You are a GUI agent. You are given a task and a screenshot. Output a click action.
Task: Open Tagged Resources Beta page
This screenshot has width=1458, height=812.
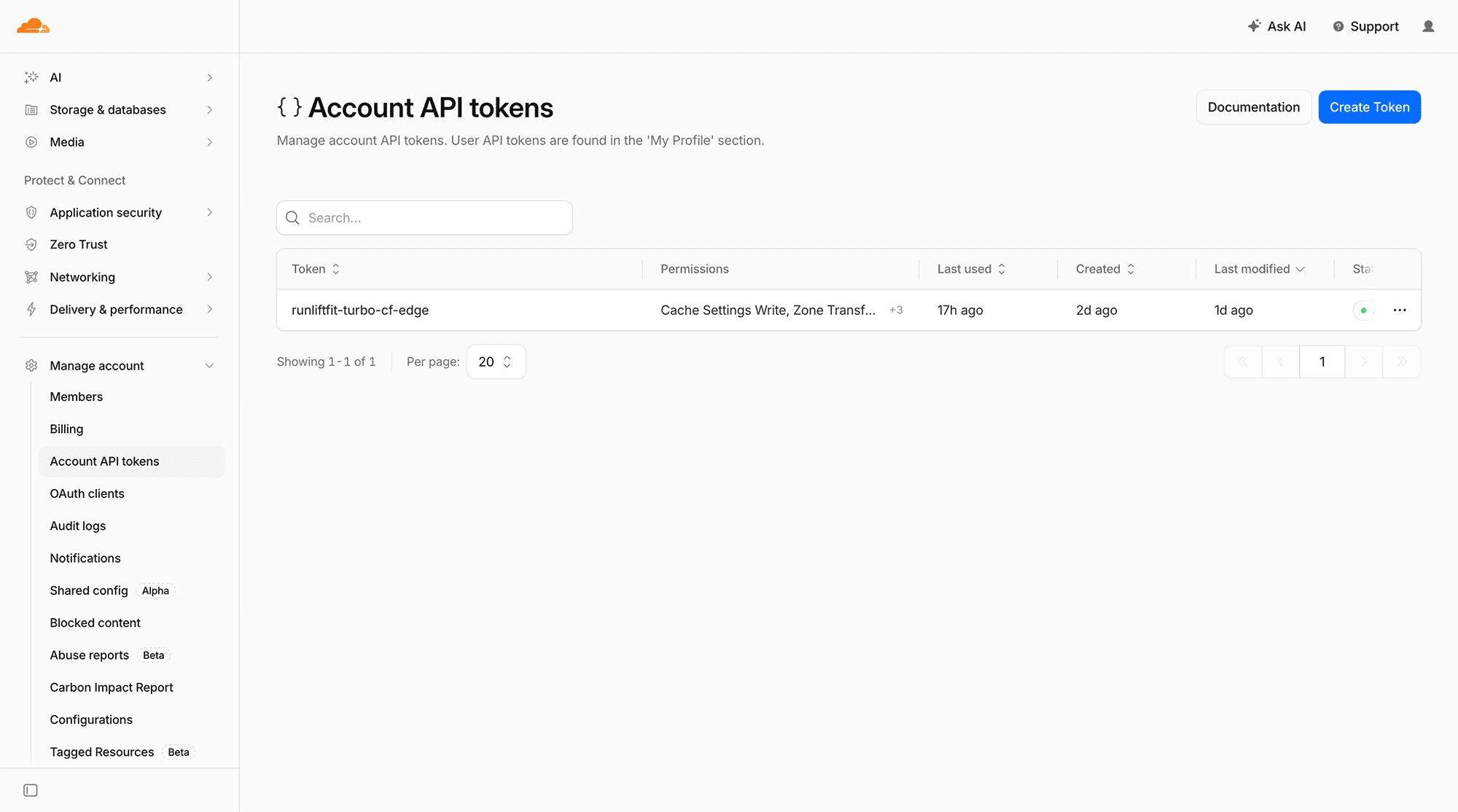(132, 752)
